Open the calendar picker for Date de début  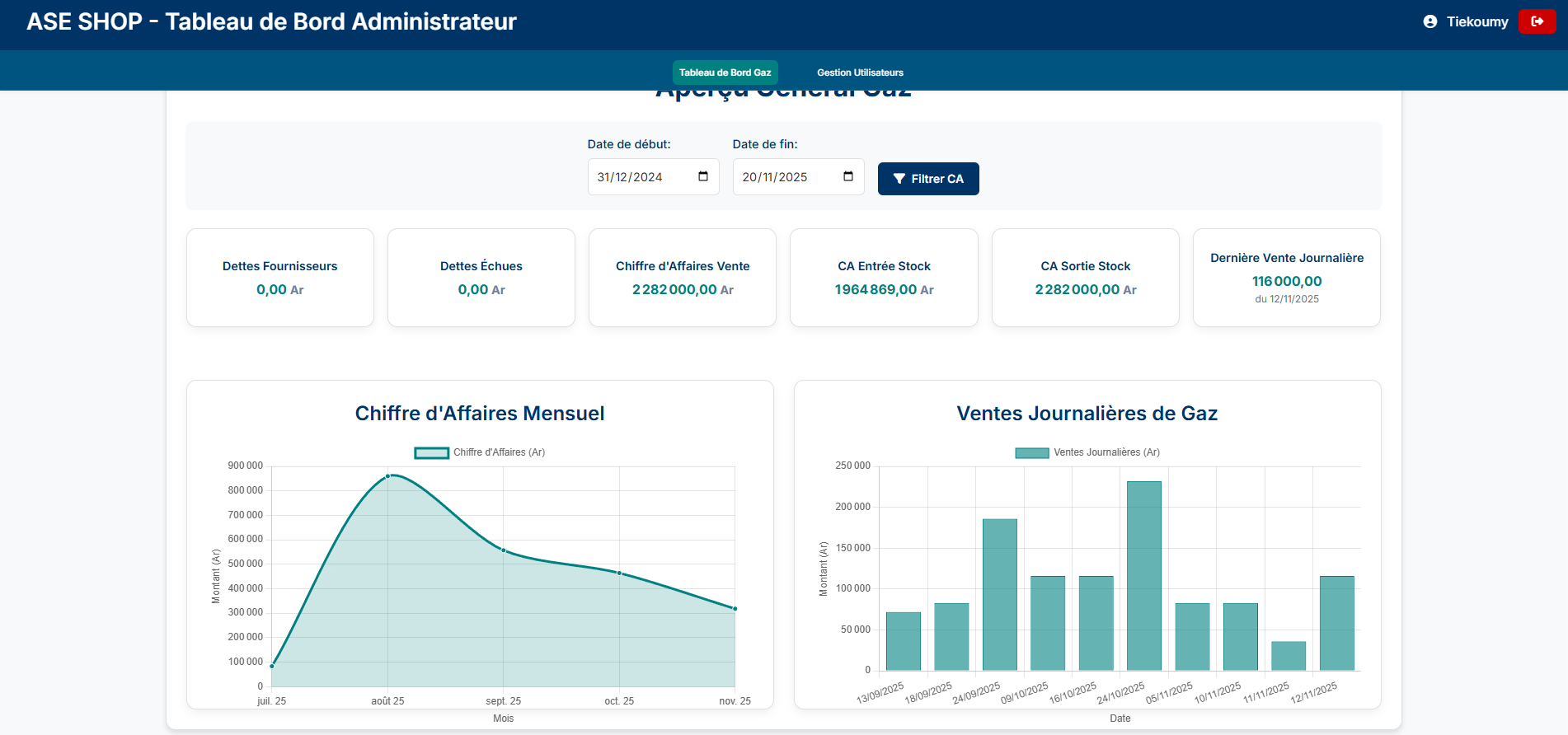click(703, 176)
